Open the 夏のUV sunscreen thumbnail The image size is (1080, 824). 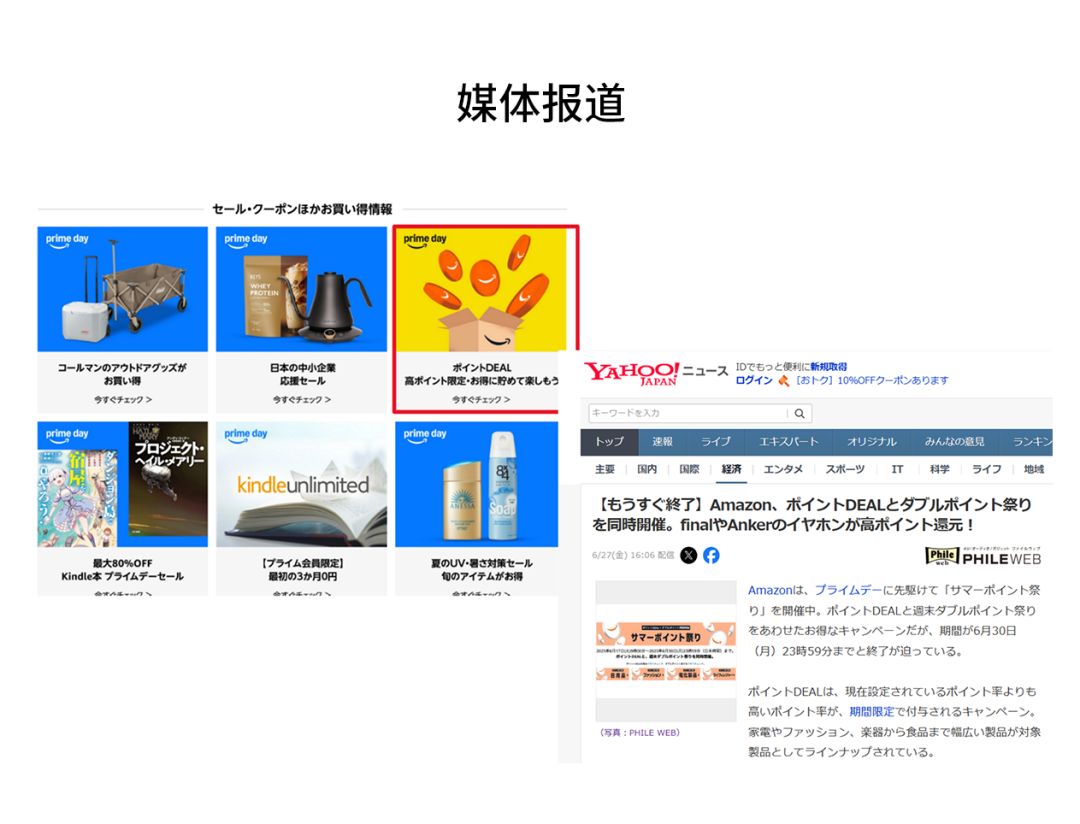pyautogui.click(x=477, y=484)
